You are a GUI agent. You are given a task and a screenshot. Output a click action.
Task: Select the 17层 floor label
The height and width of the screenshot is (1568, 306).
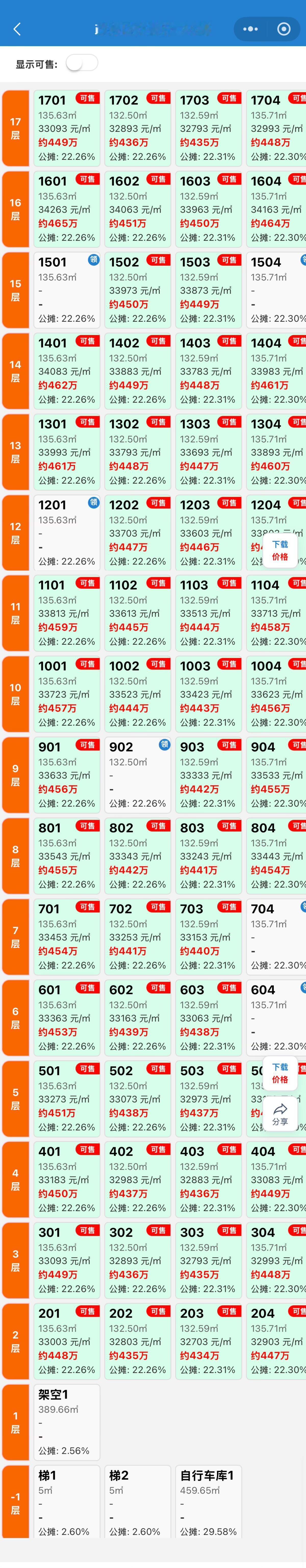15,128
